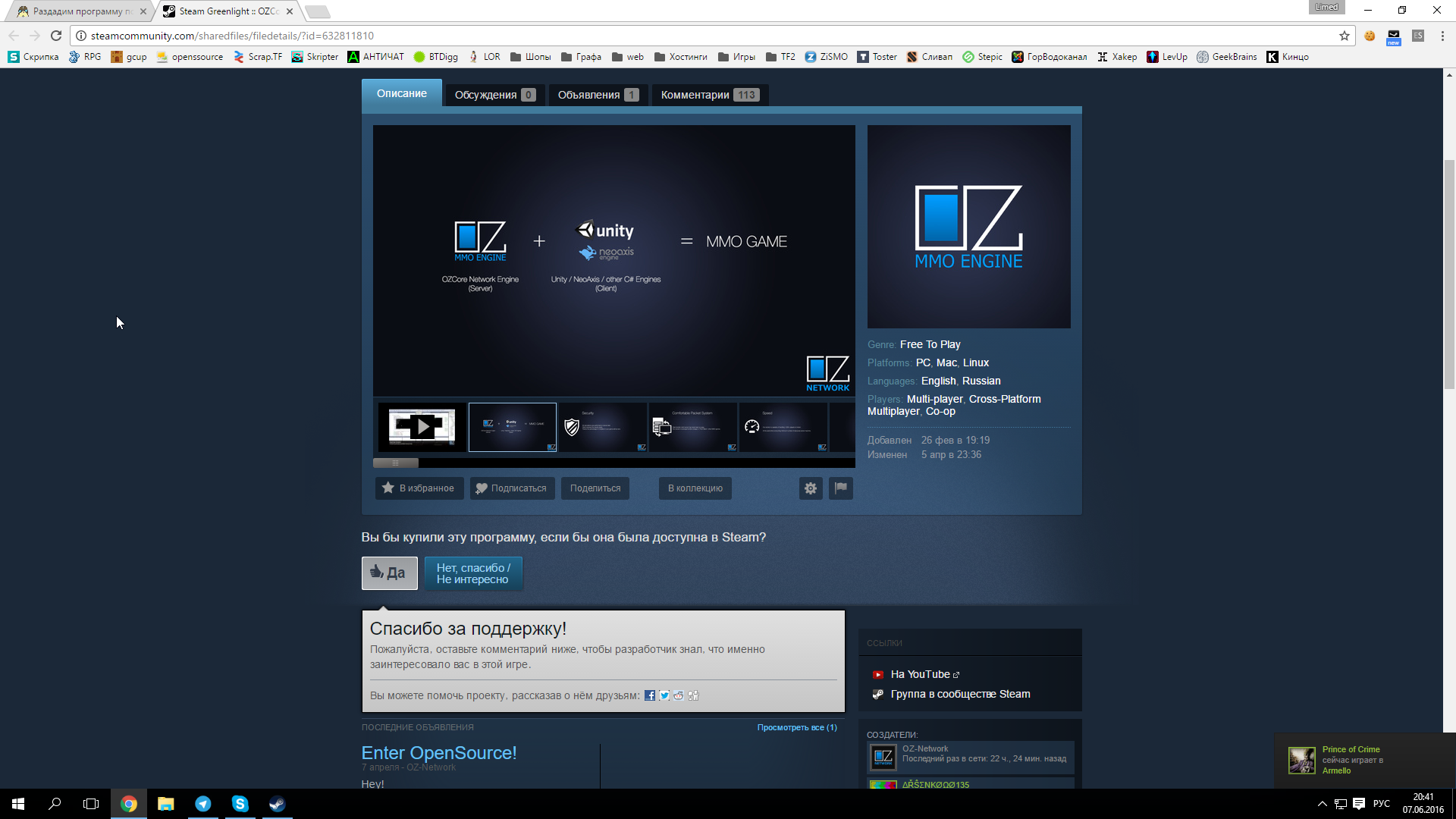Open the Объявления tab
Image resolution: width=1456 pixels, height=819 pixels.
(598, 95)
